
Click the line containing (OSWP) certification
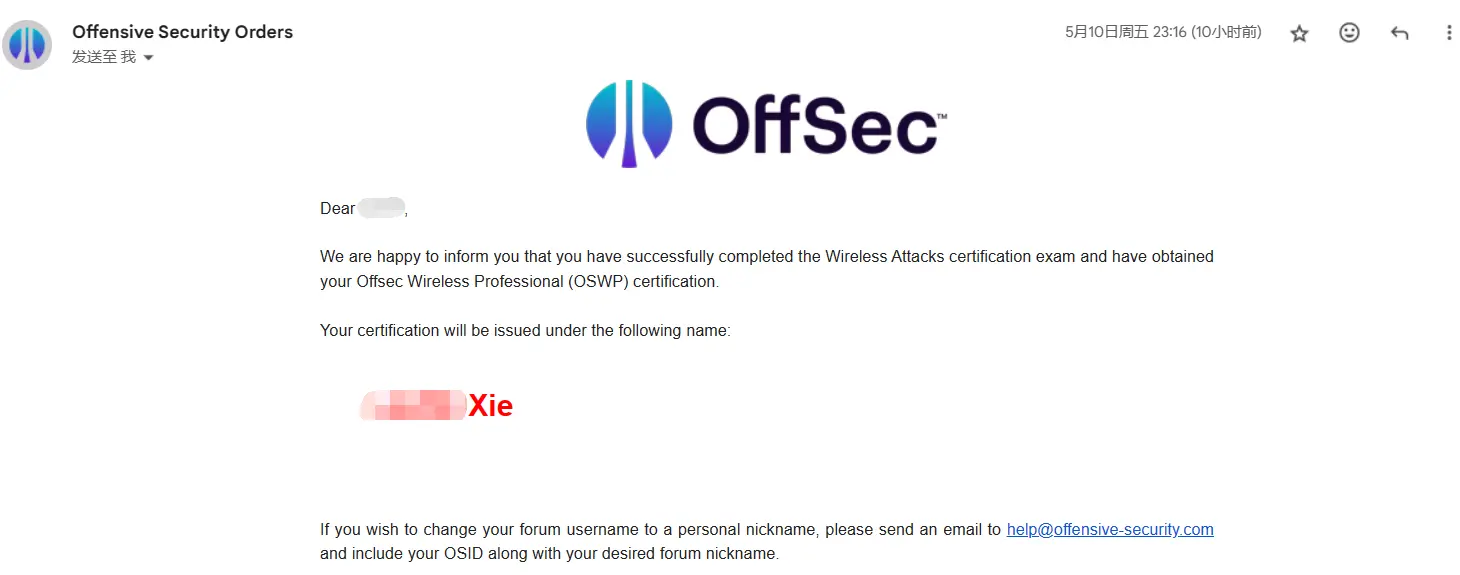click(519, 282)
